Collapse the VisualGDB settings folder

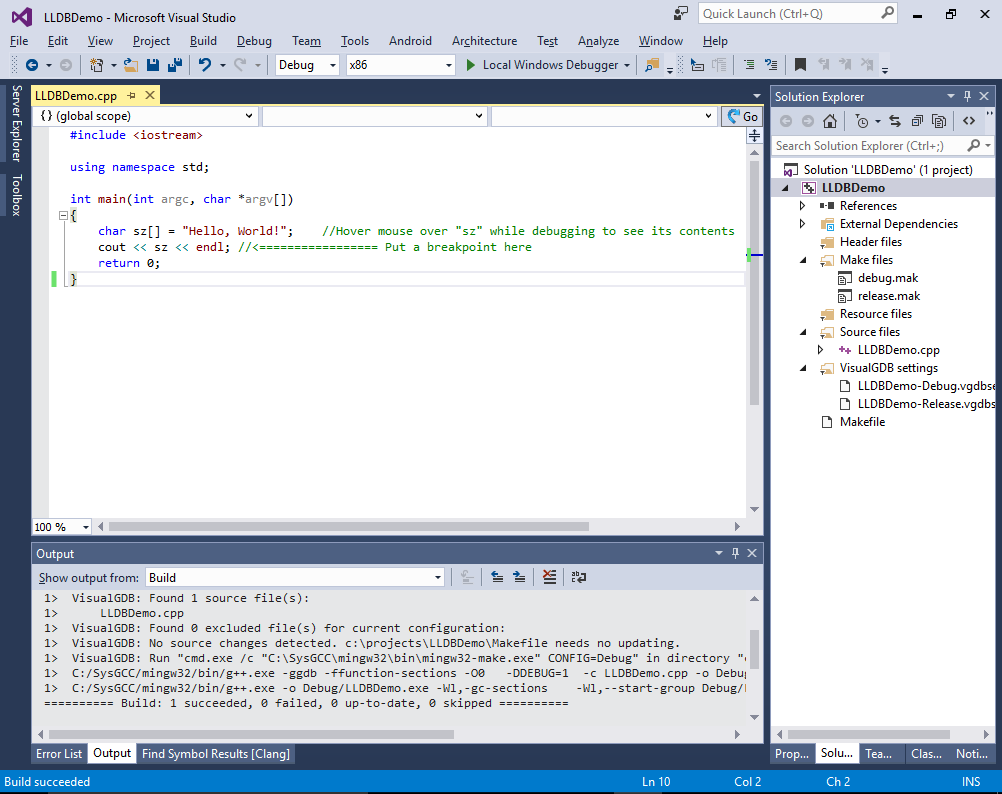(803, 368)
